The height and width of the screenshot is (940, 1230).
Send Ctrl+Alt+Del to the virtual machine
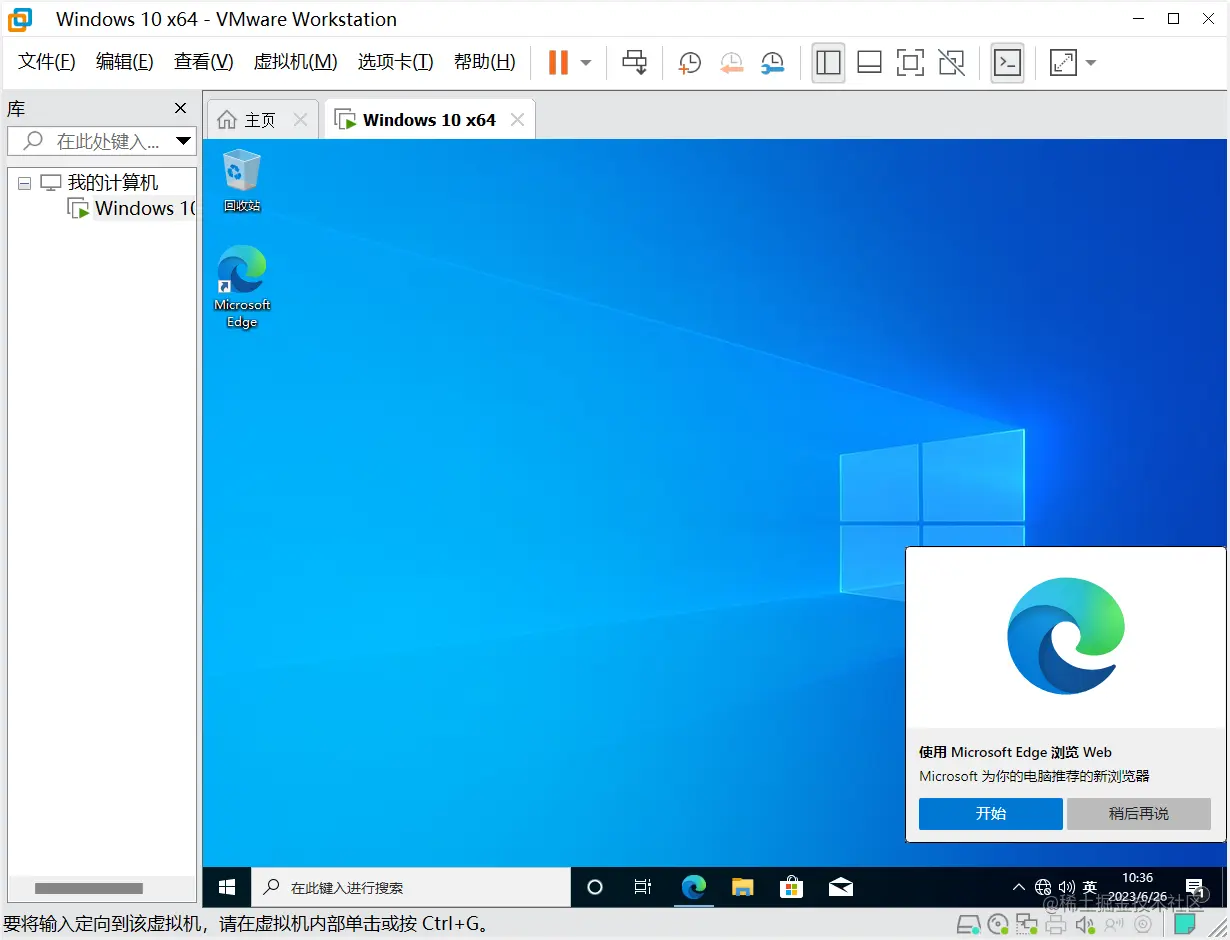[634, 62]
